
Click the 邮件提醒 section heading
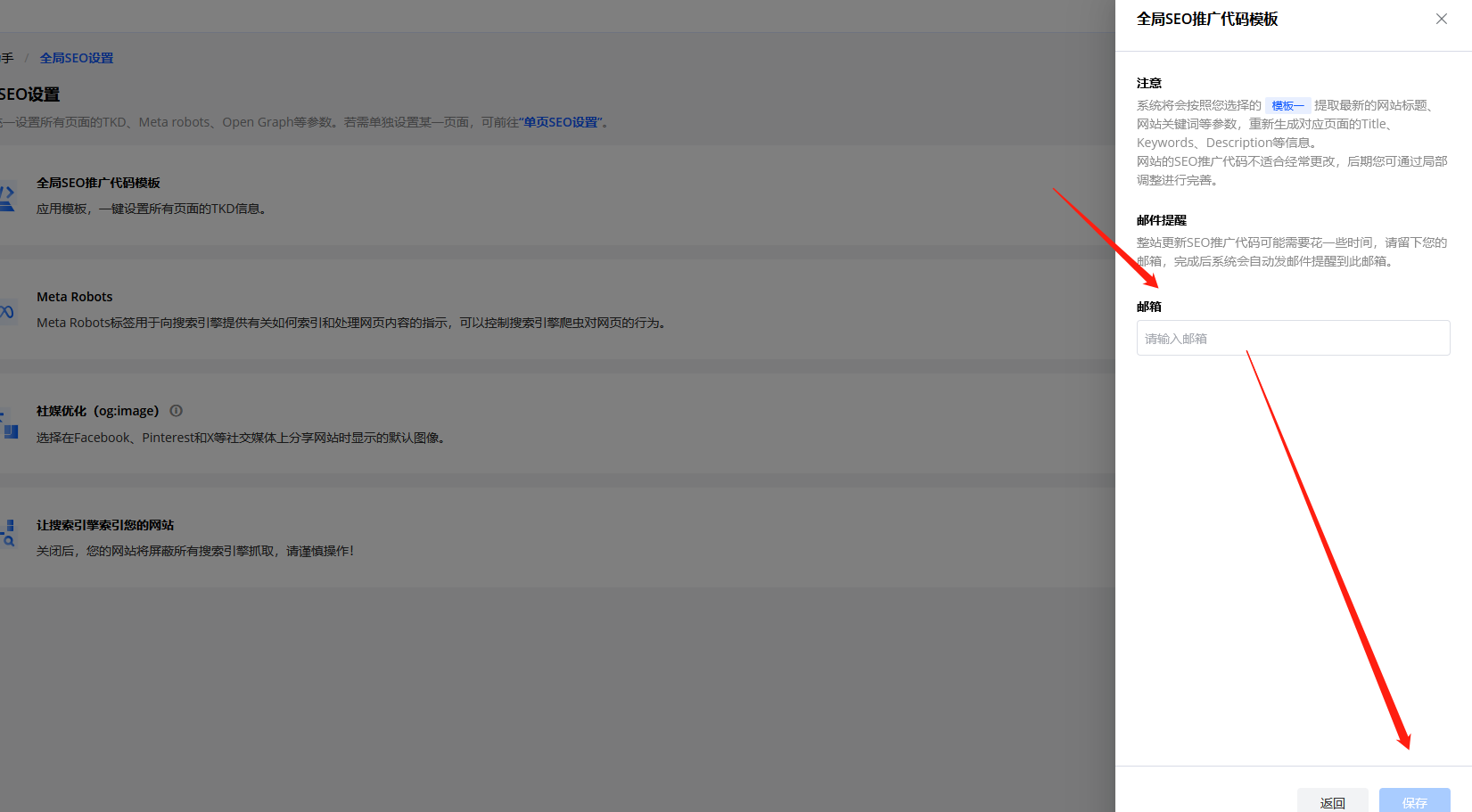coord(1162,220)
